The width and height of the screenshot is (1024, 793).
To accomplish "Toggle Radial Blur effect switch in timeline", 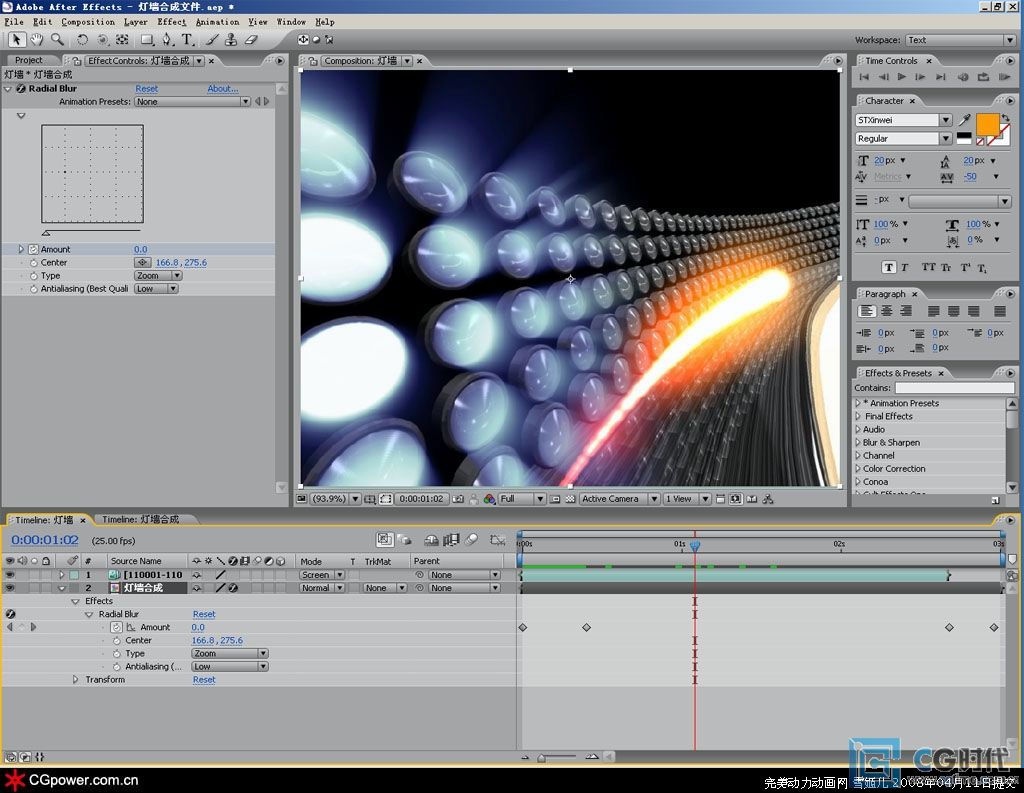I will 10,614.
